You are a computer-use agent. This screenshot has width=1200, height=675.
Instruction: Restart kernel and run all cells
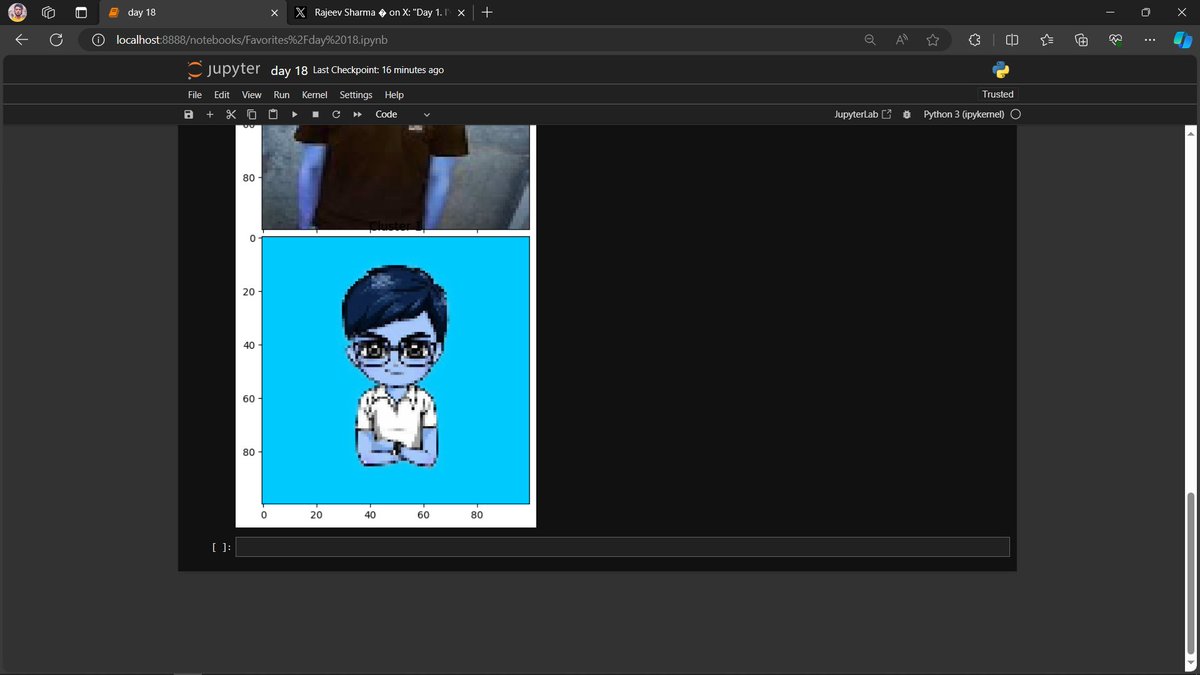[357, 115]
